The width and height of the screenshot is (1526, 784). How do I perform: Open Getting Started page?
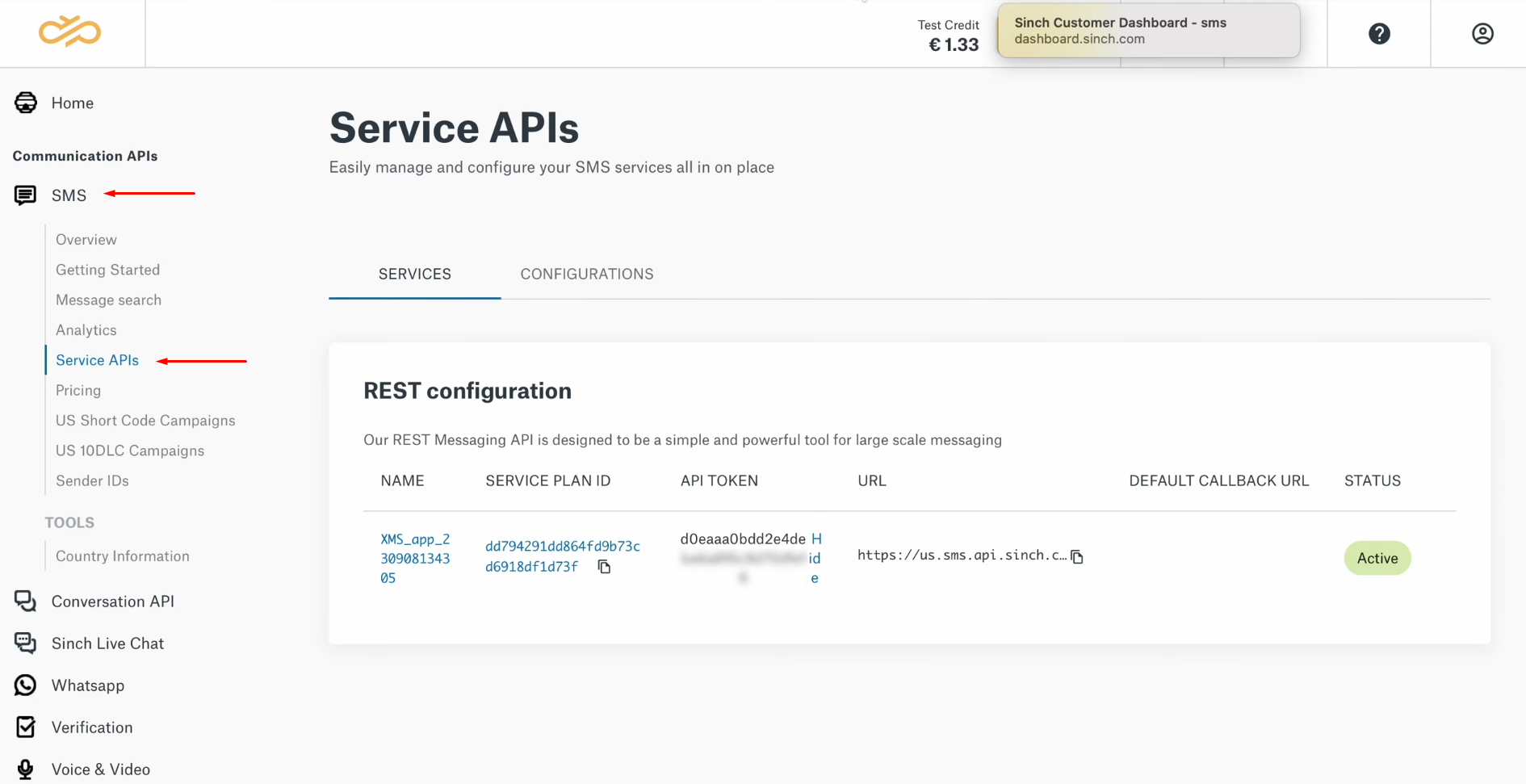pos(107,270)
